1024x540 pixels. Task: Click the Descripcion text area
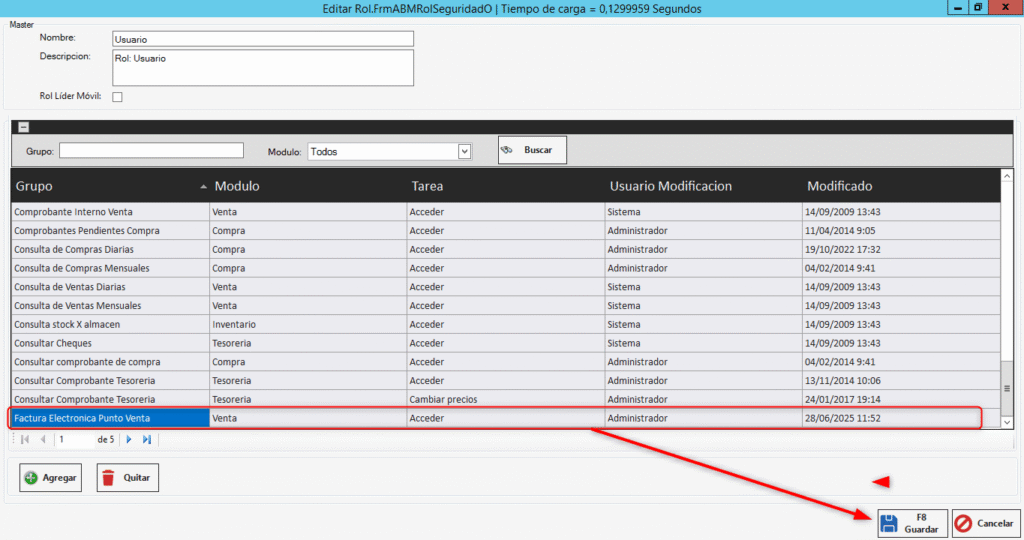pyautogui.click(x=262, y=68)
